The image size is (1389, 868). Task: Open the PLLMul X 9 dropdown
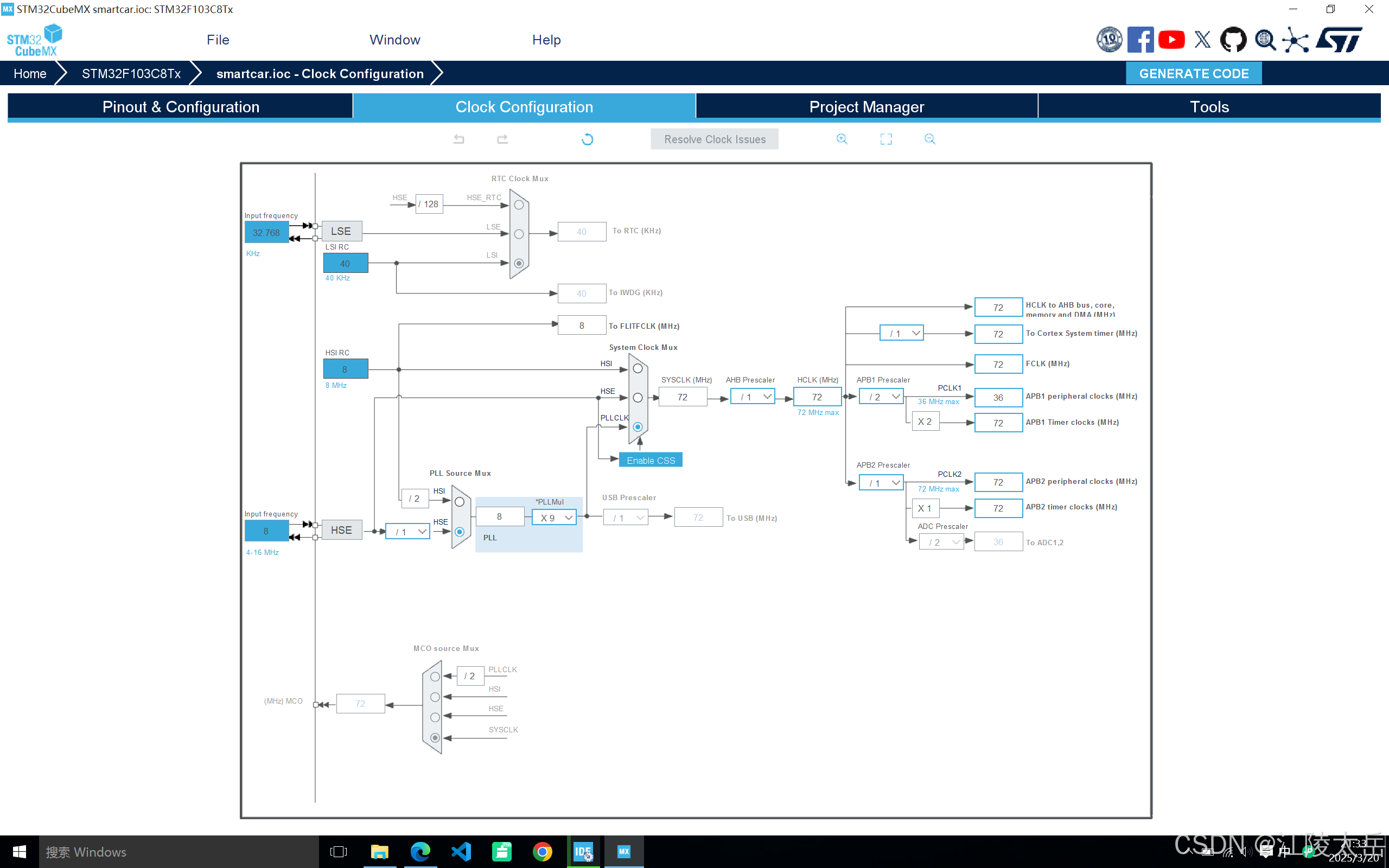pos(555,517)
